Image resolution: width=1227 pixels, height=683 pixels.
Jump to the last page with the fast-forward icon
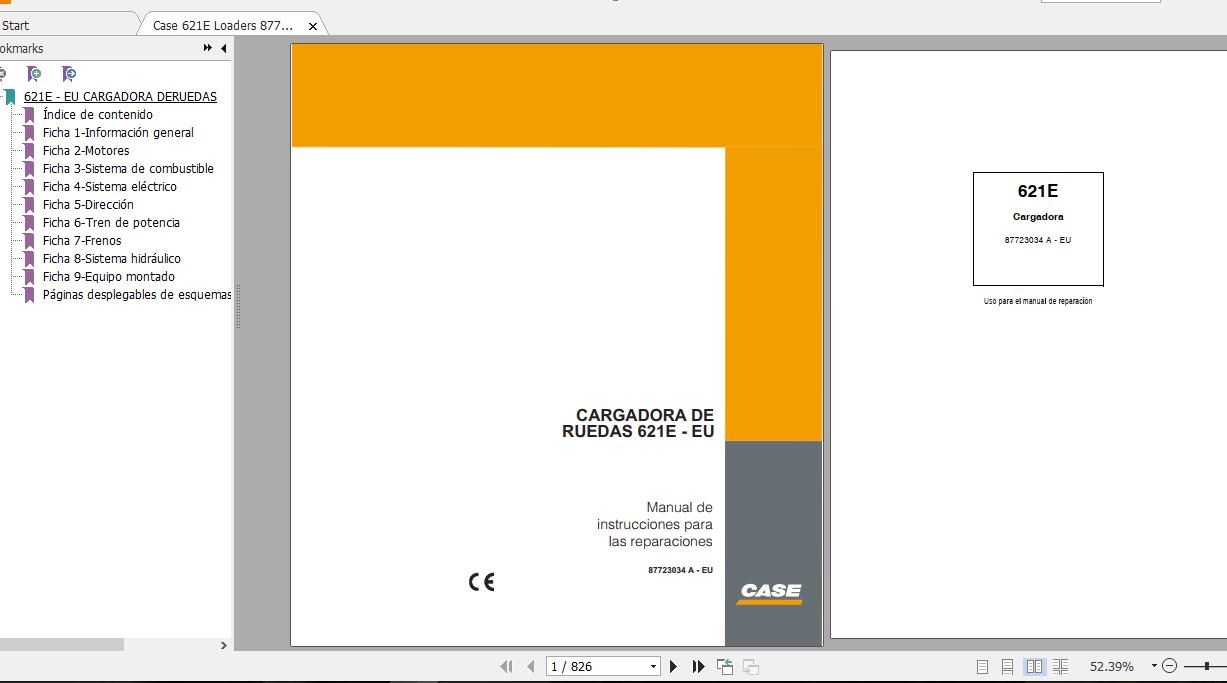(698, 666)
